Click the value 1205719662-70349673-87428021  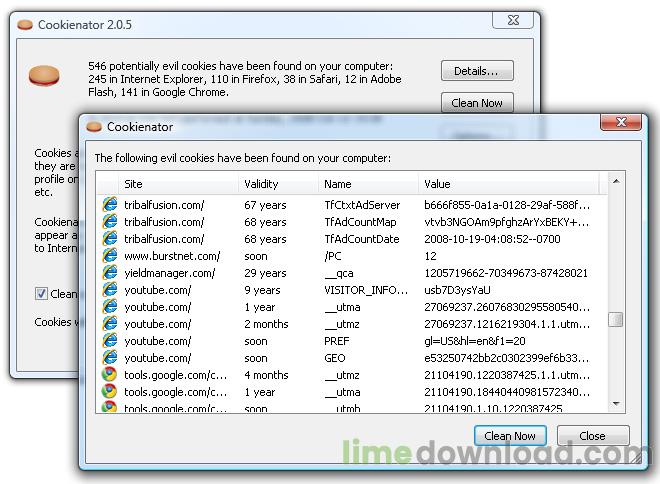[506, 273]
